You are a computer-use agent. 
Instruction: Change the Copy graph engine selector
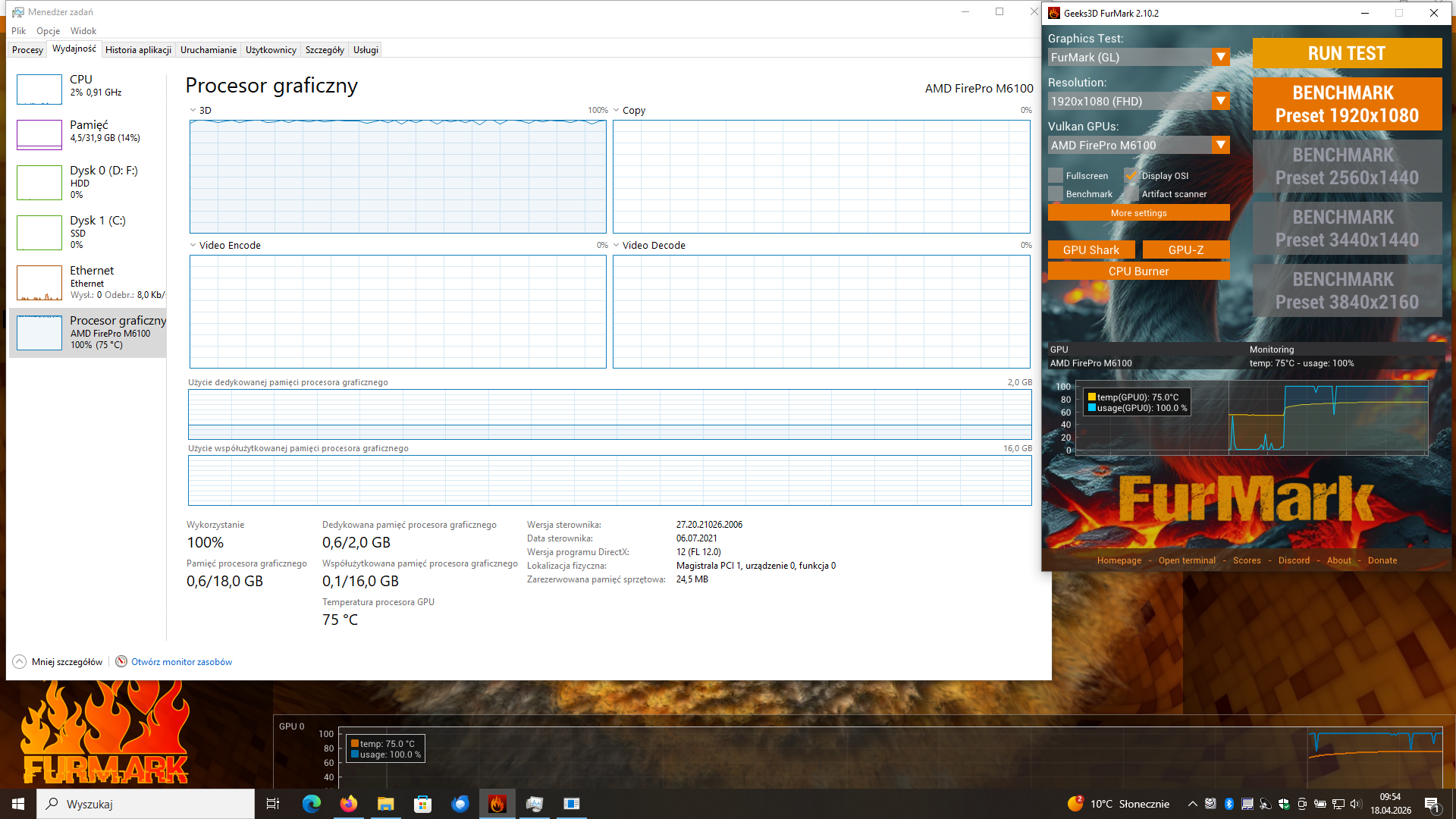pyautogui.click(x=629, y=110)
